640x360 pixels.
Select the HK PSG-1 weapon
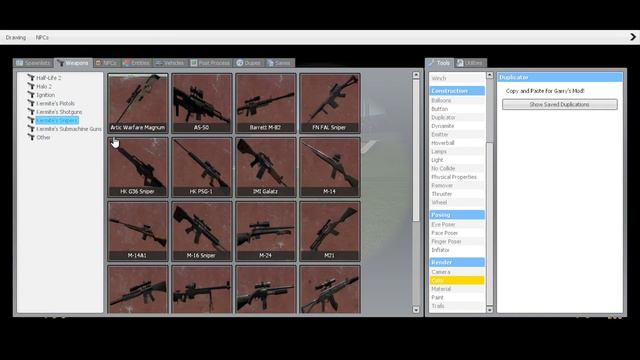point(202,167)
